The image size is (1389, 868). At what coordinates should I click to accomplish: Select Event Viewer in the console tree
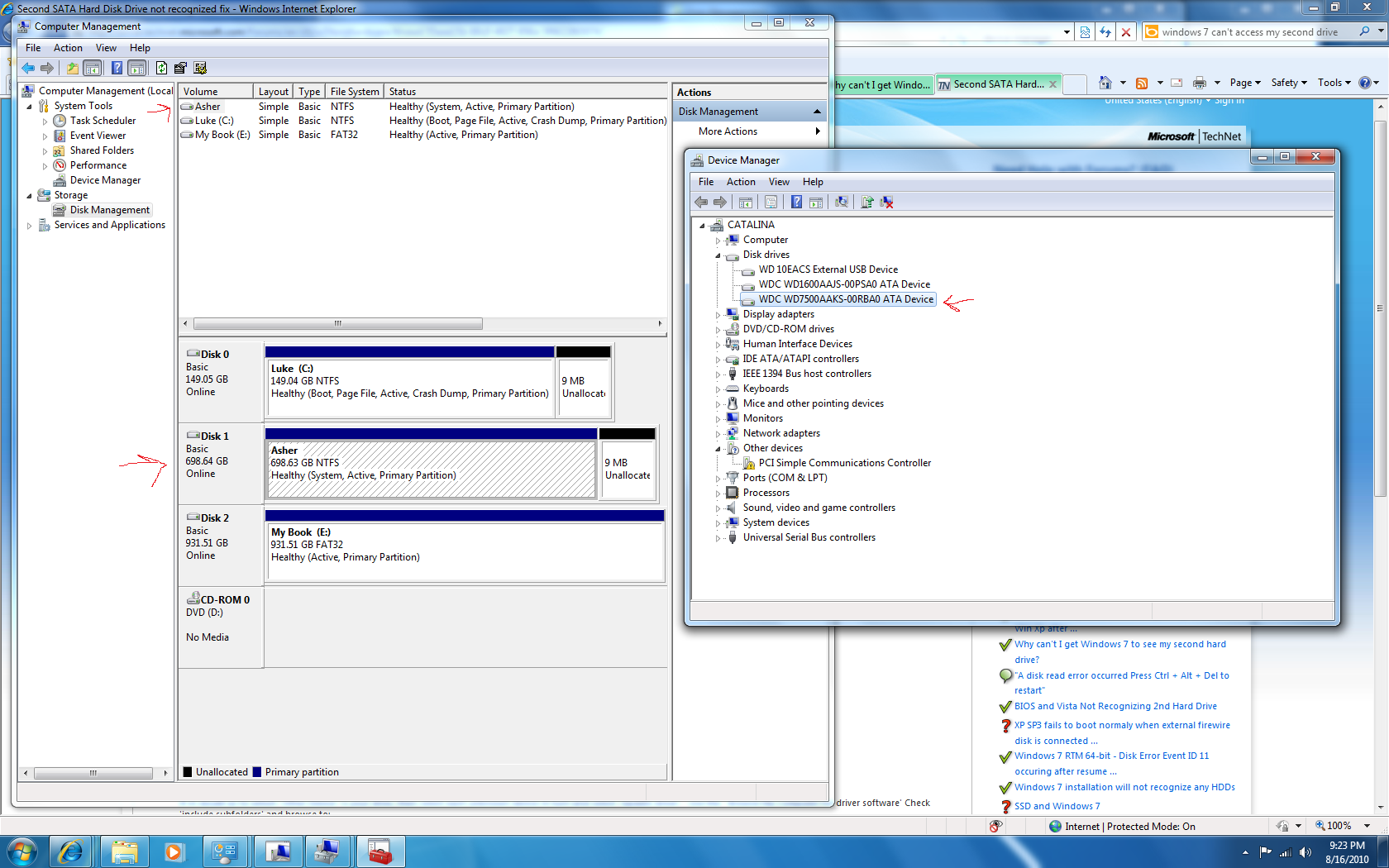98,136
